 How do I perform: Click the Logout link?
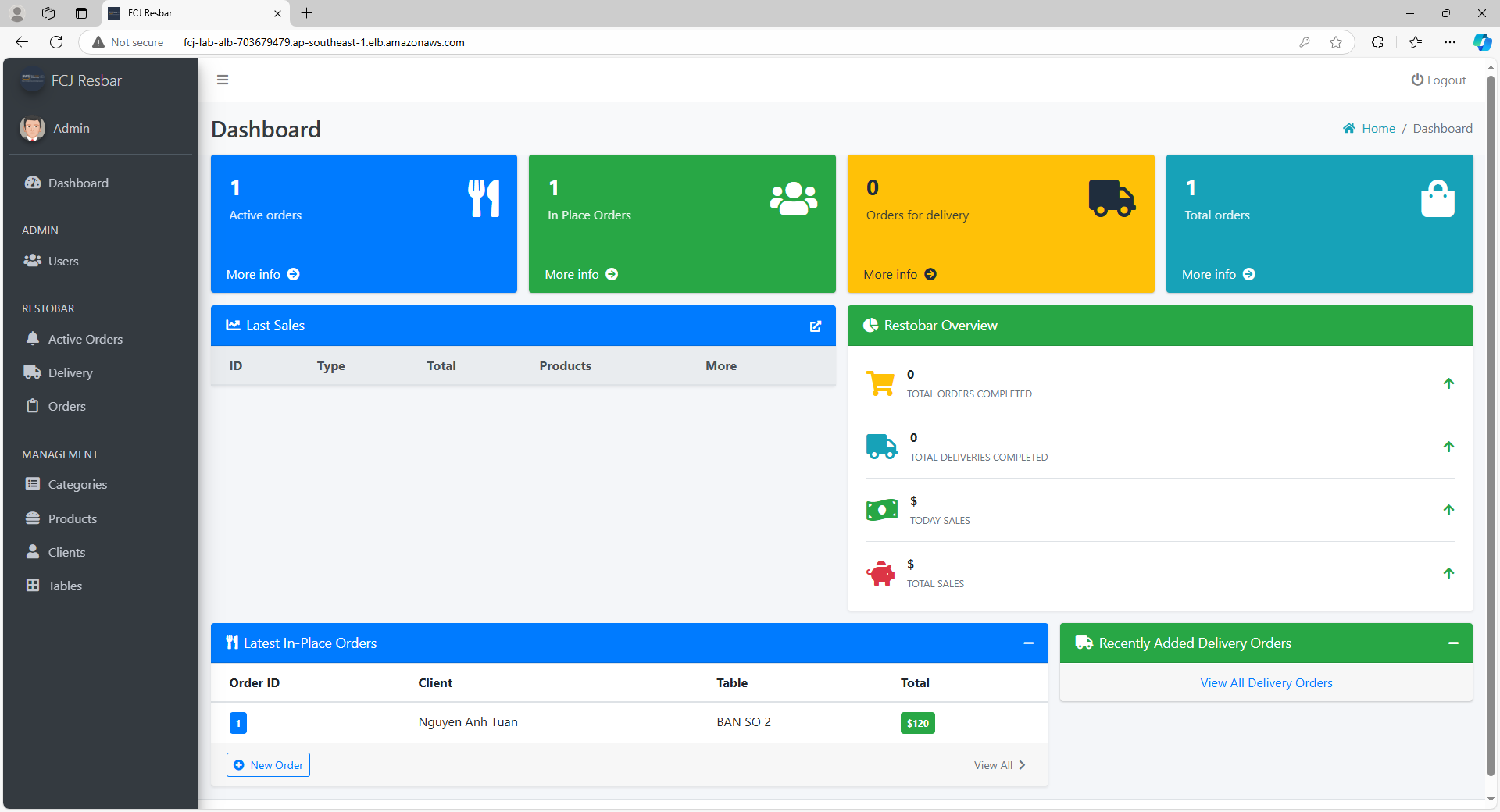(x=1438, y=80)
